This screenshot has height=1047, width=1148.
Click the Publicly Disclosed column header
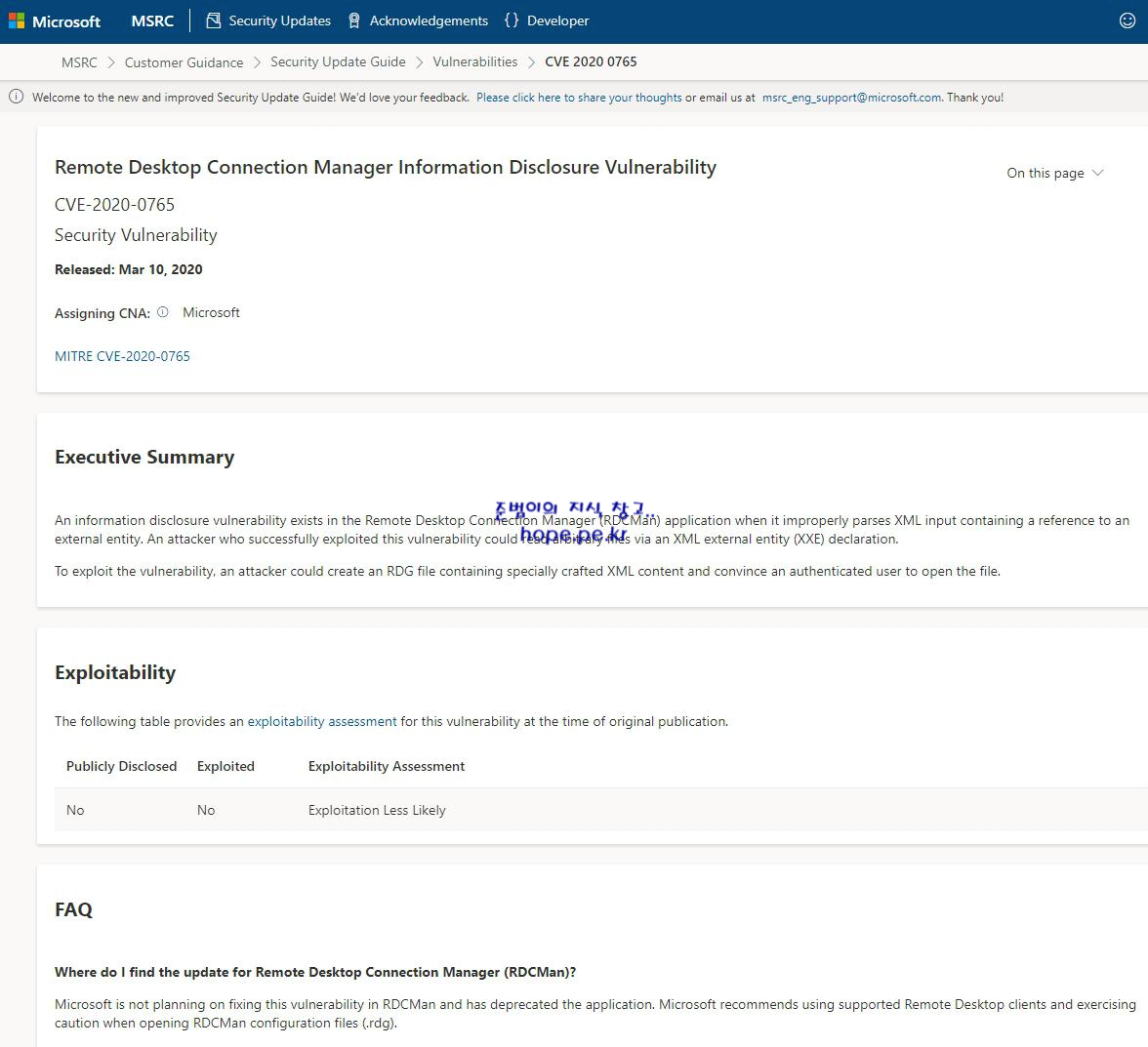point(121,766)
